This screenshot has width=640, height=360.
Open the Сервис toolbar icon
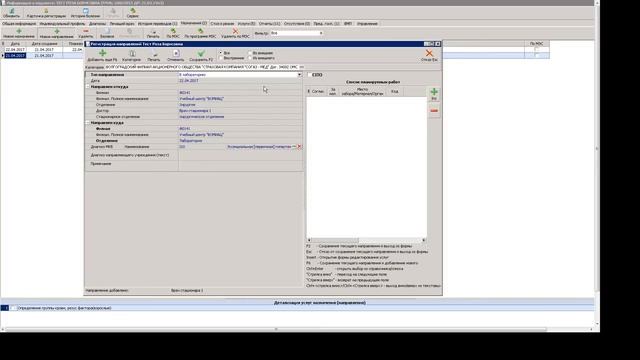click(x=133, y=13)
